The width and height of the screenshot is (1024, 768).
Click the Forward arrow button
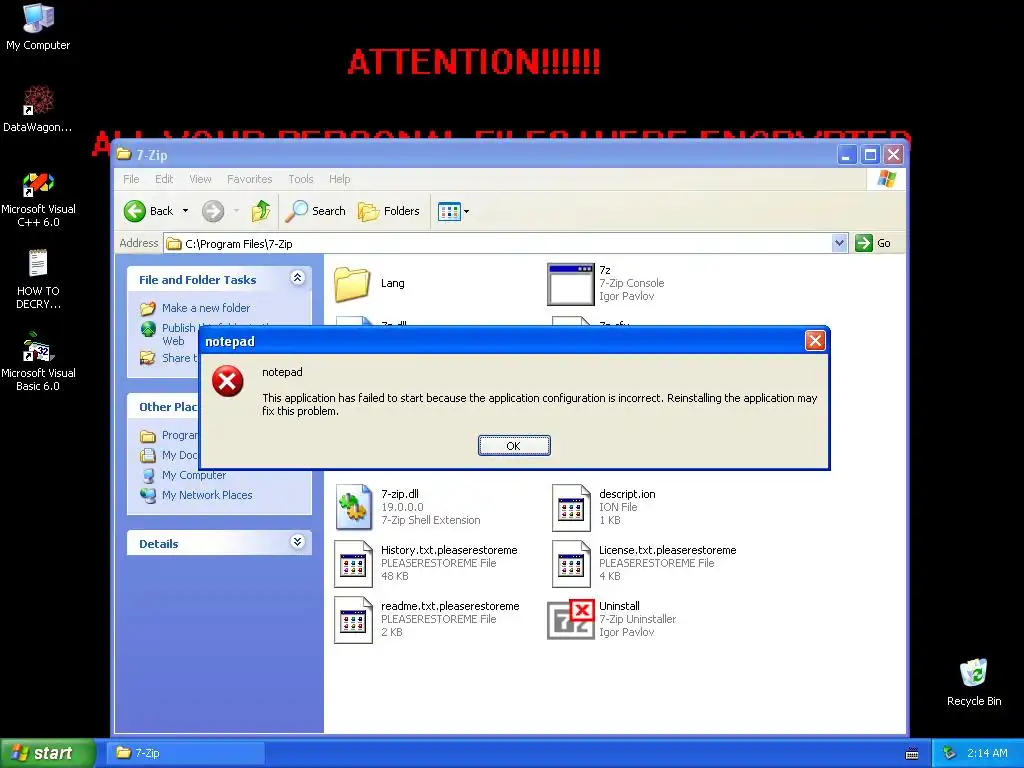point(213,211)
